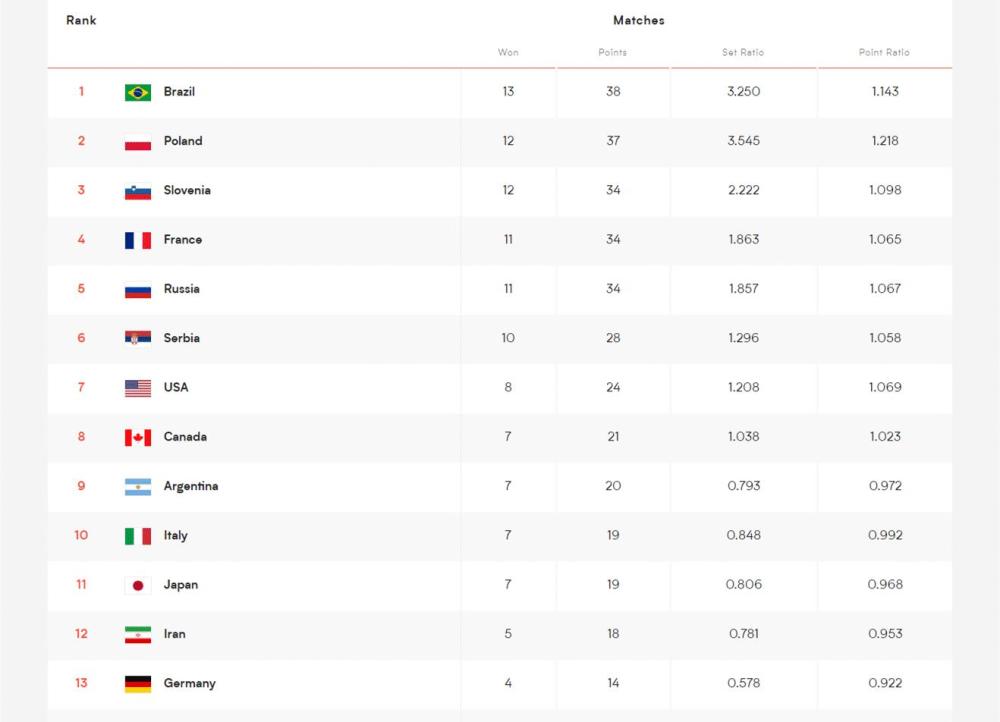The height and width of the screenshot is (722, 1000).
Task: Sort by the Won column header
Action: click(x=508, y=52)
